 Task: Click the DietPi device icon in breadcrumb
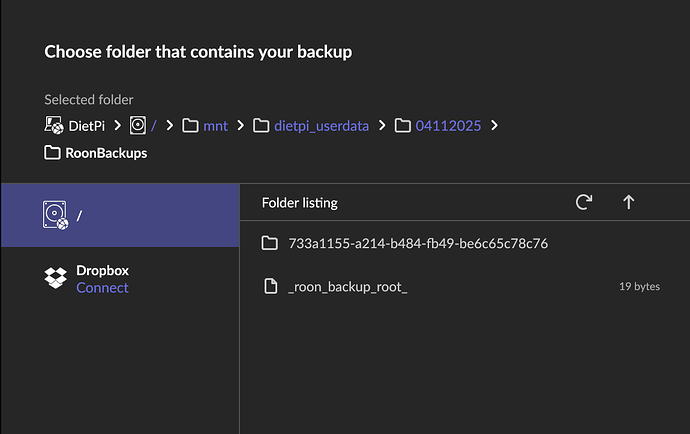pyautogui.click(x=54, y=126)
